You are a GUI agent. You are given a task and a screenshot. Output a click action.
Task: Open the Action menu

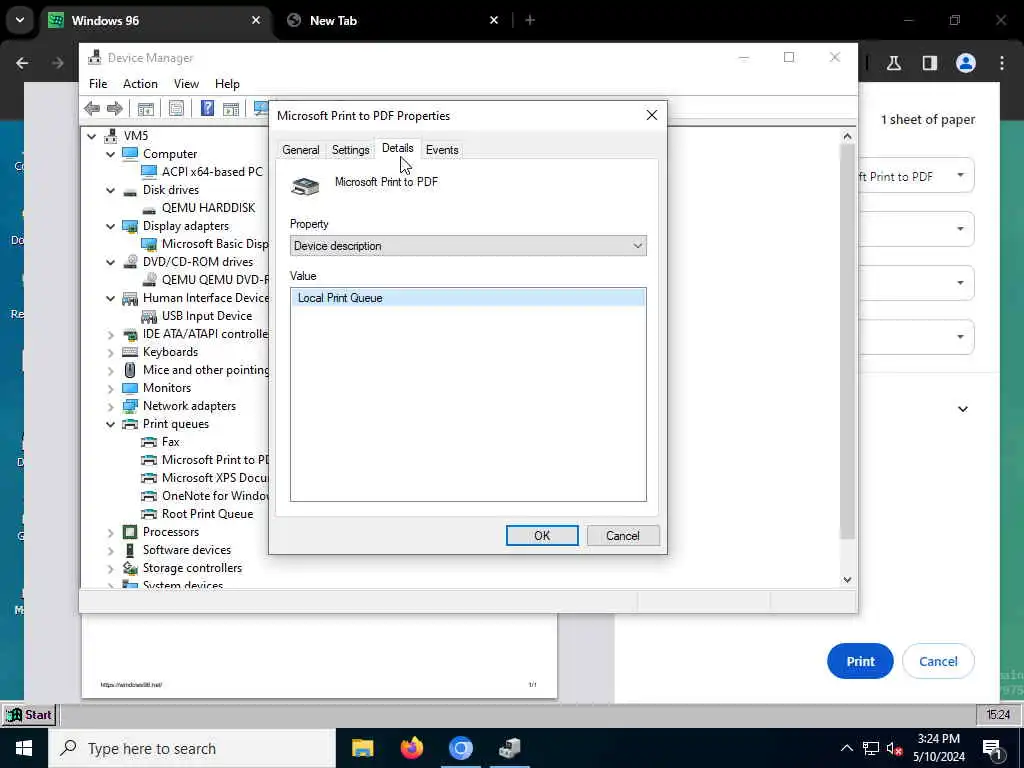[140, 84]
